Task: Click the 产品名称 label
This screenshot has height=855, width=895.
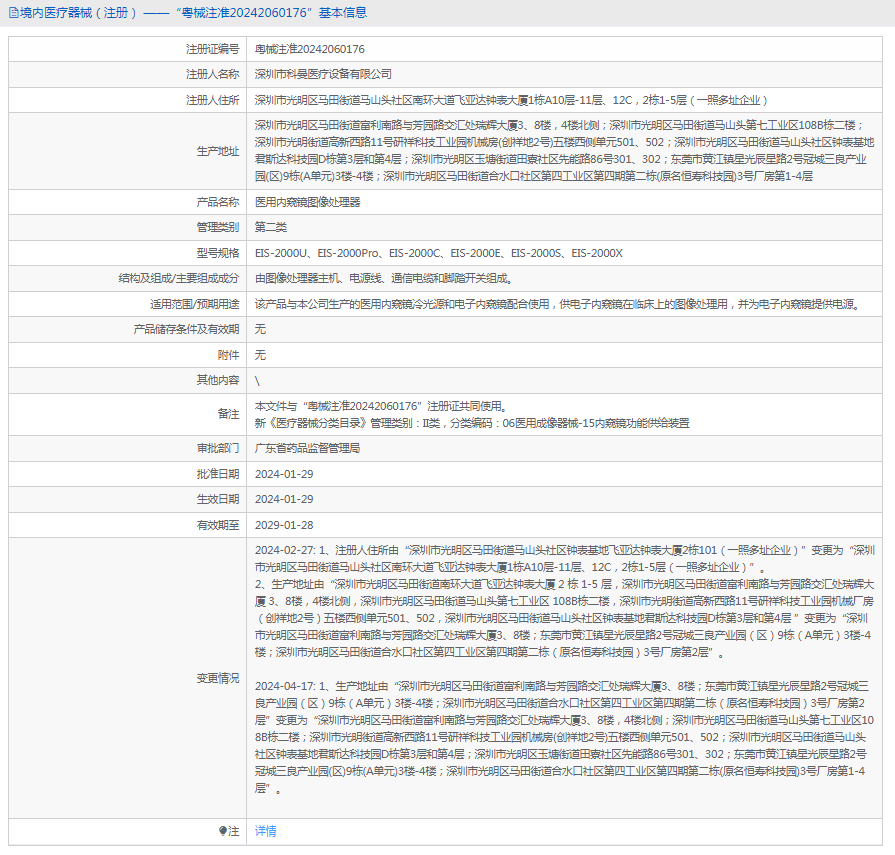Action: pyautogui.click(x=218, y=201)
